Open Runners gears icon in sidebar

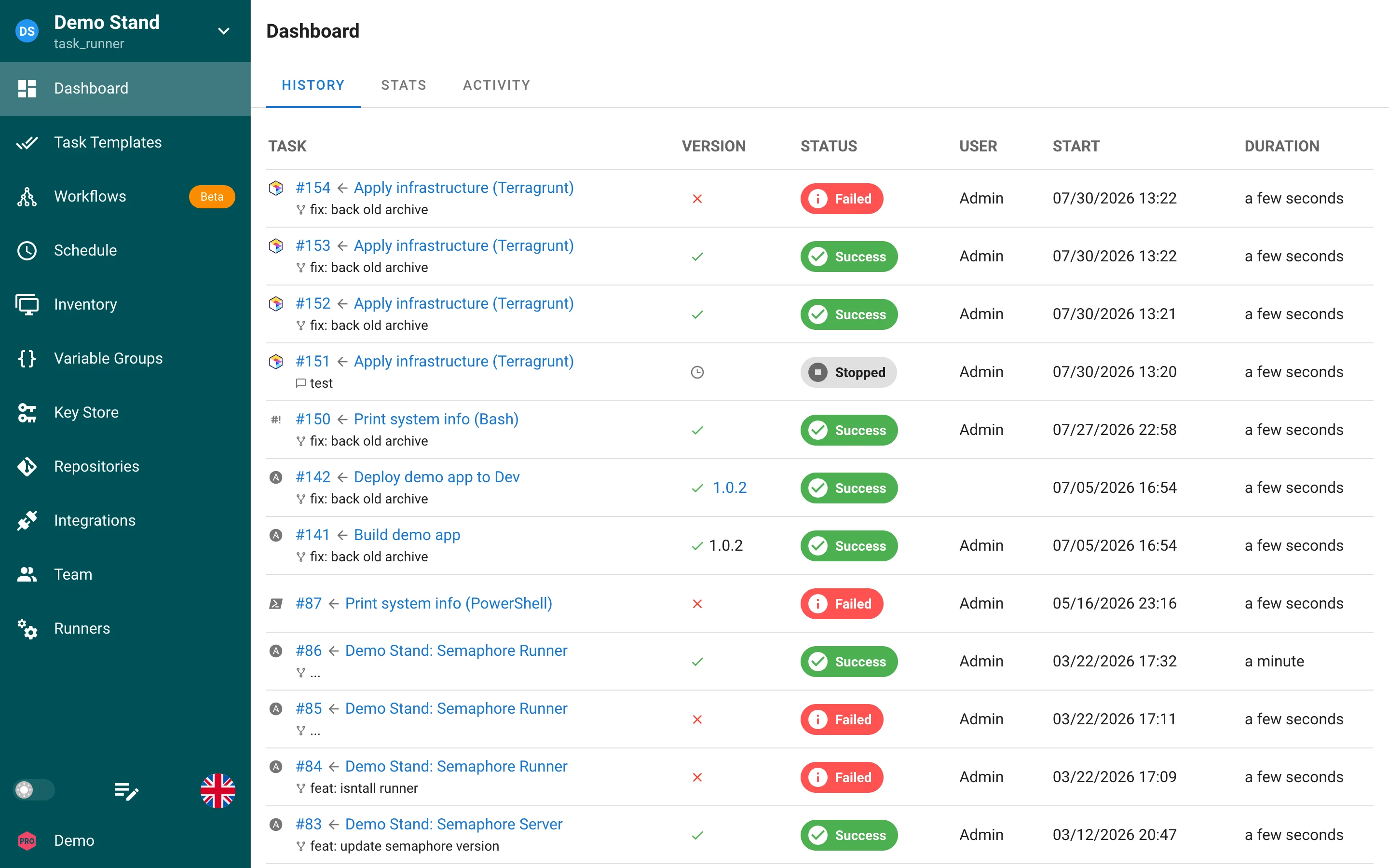[27, 629]
